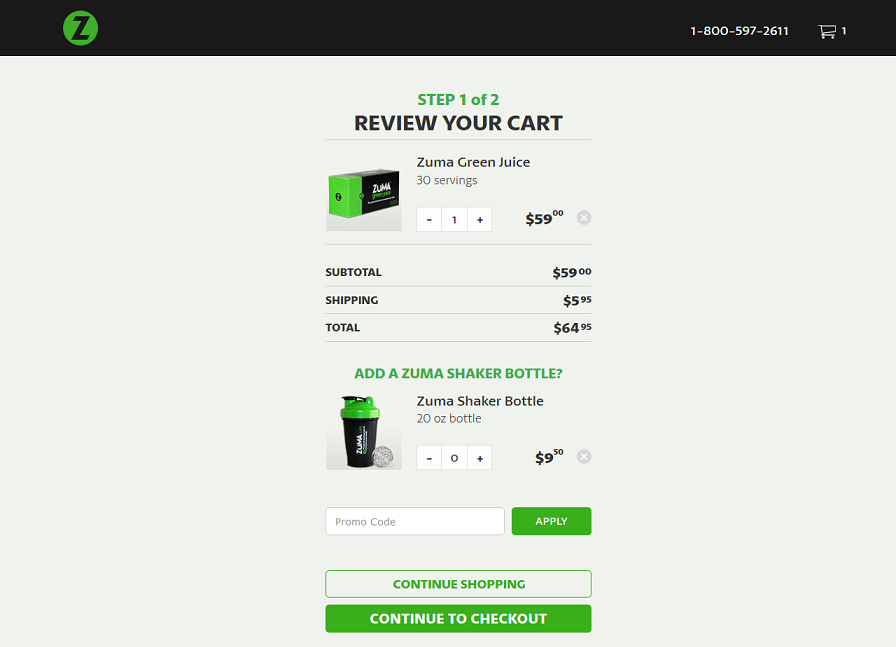Select the Shaker Bottle quantity field
Image resolution: width=896 pixels, height=647 pixels.
click(x=454, y=458)
